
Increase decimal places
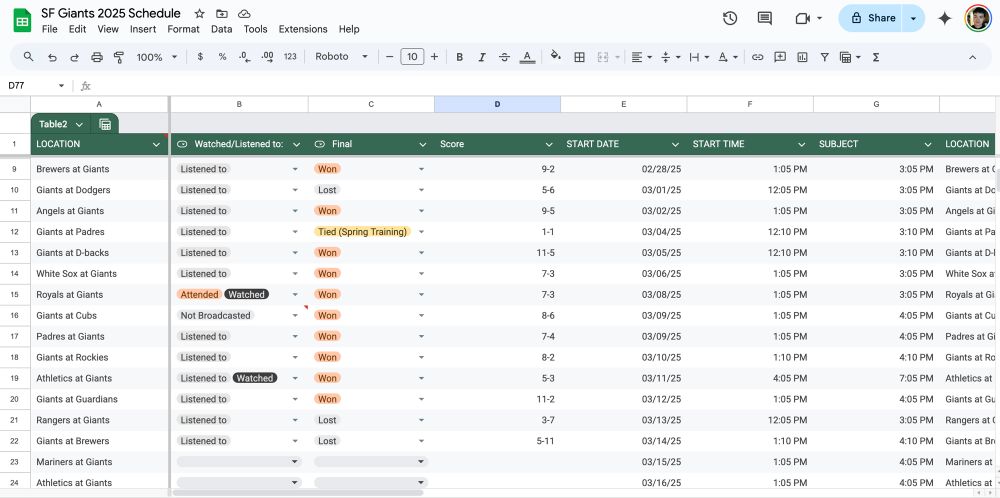(267, 57)
